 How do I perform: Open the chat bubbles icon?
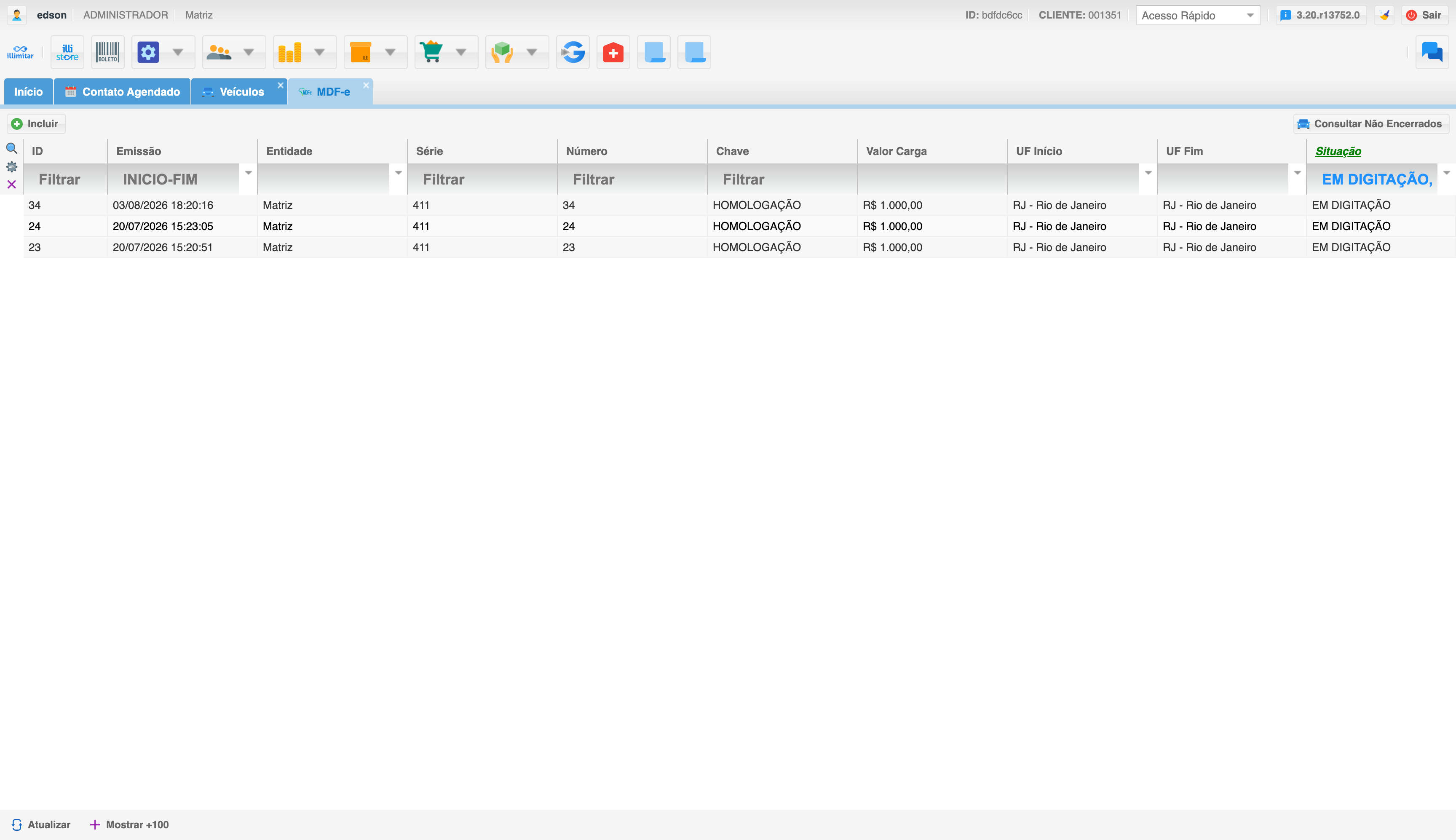tap(1432, 53)
